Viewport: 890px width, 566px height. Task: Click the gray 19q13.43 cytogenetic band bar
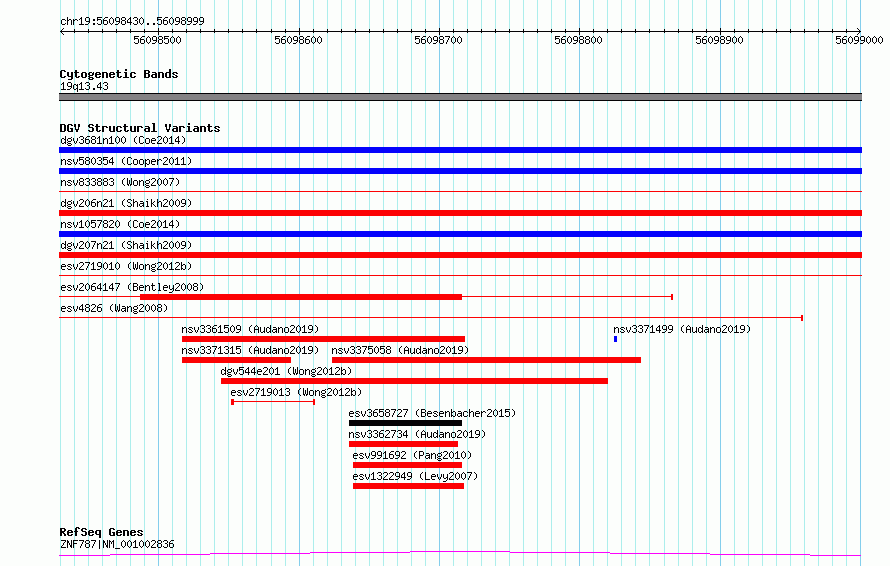pos(460,97)
